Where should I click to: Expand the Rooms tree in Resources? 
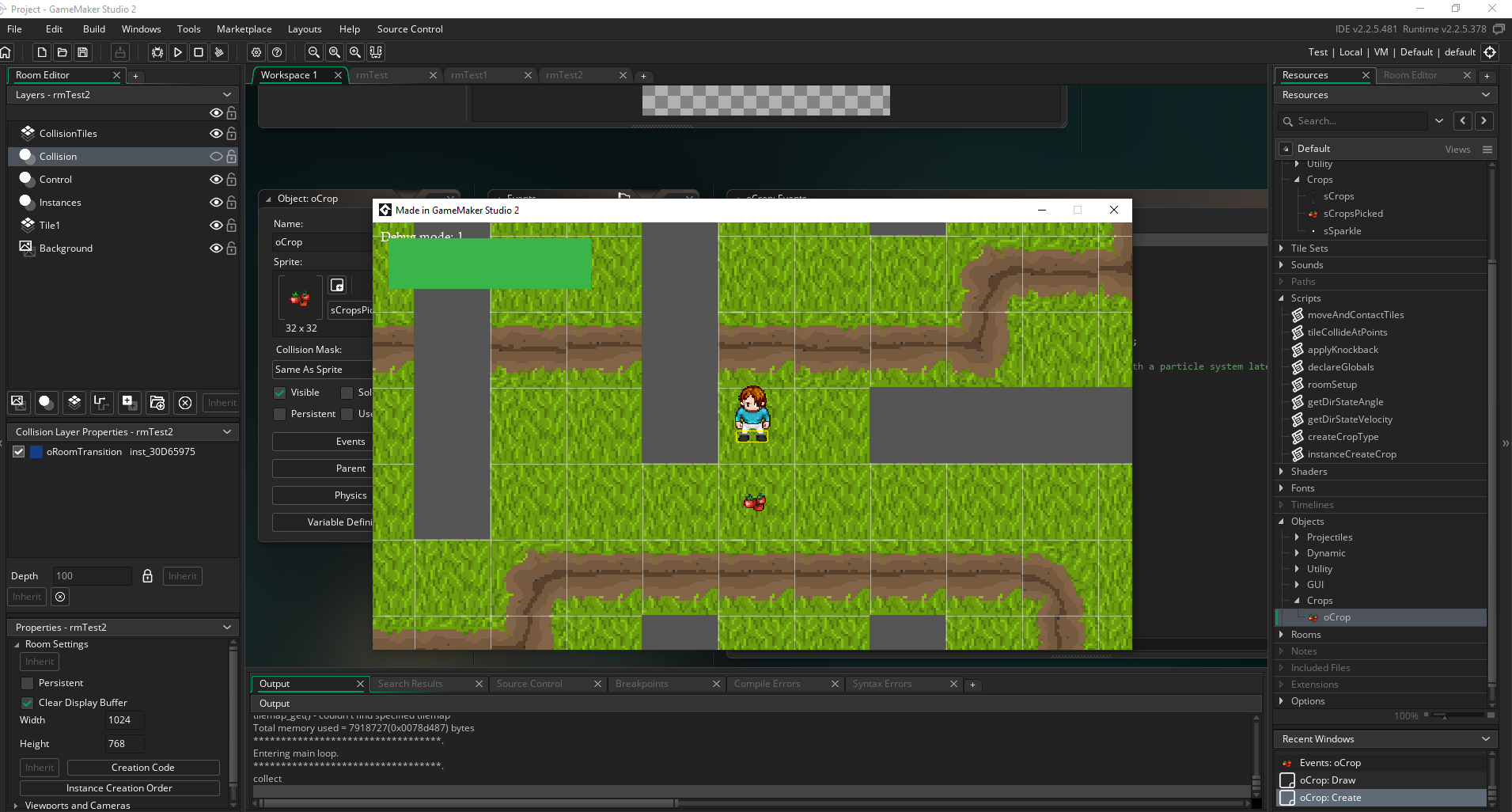pos(1282,635)
